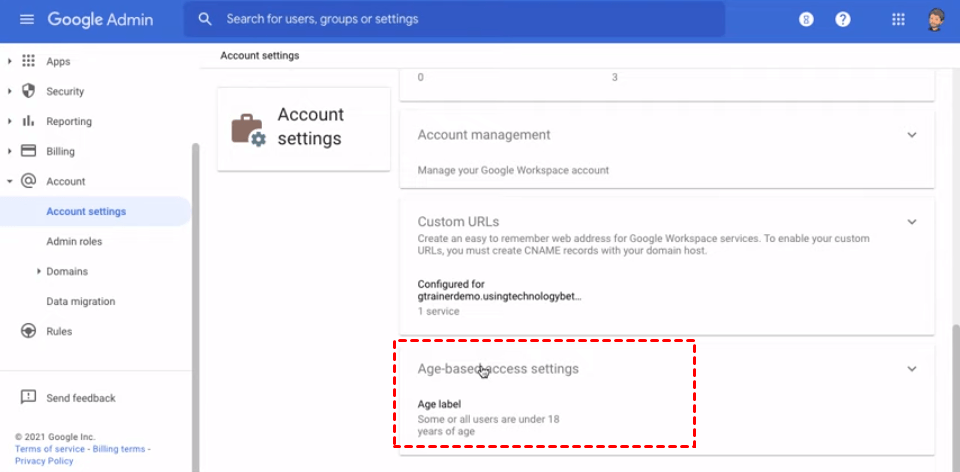Viewport: 960px width, 472px height.
Task: Click the Billing credit card icon
Action: tap(28, 151)
